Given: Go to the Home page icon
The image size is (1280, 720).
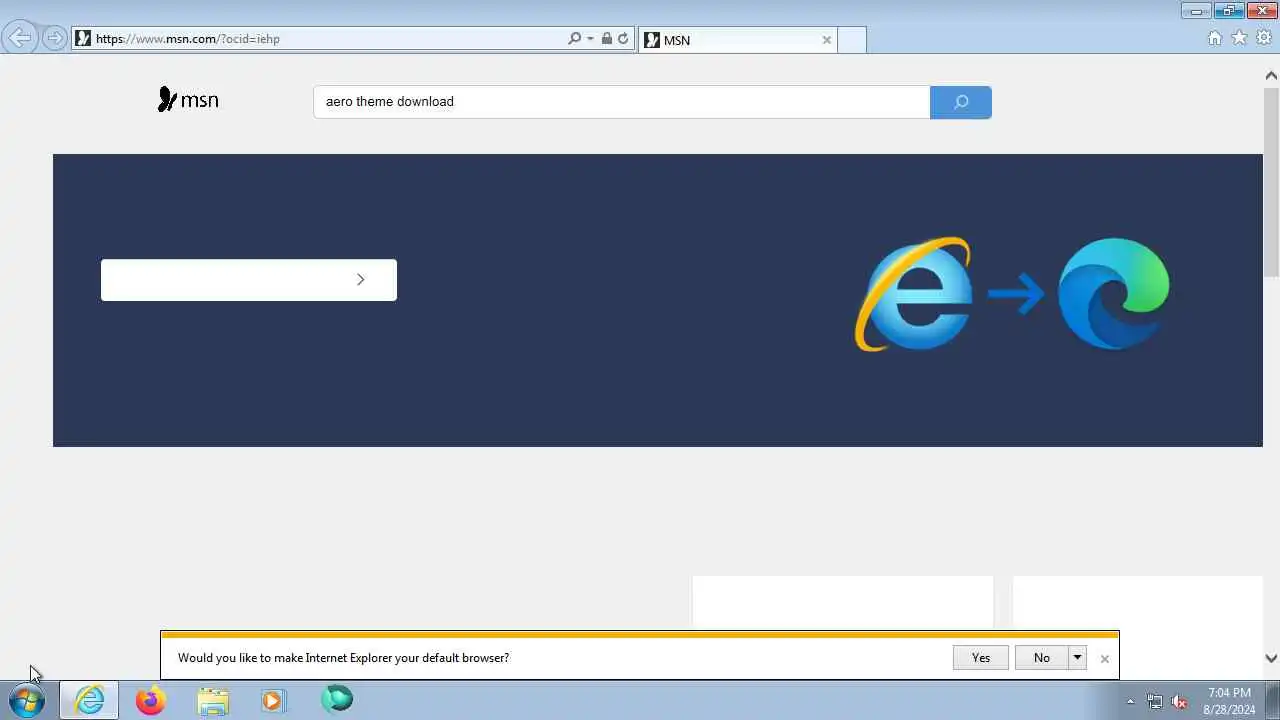Looking at the screenshot, I should tap(1215, 38).
